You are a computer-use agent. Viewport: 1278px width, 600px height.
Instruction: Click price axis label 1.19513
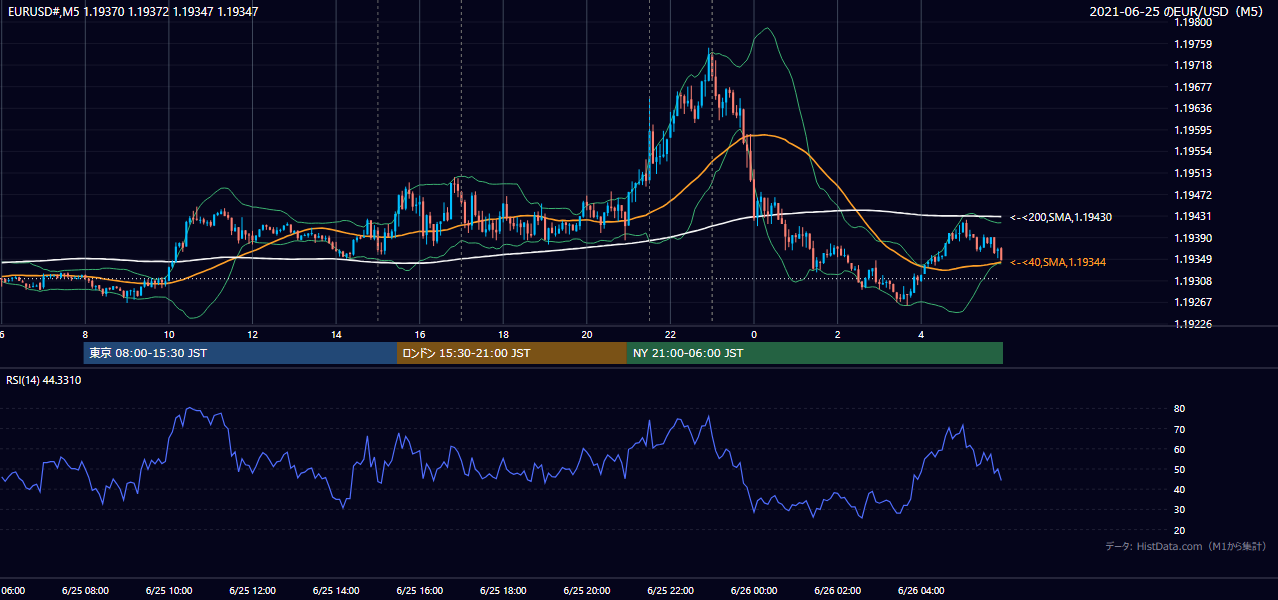(x=1194, y=173)
